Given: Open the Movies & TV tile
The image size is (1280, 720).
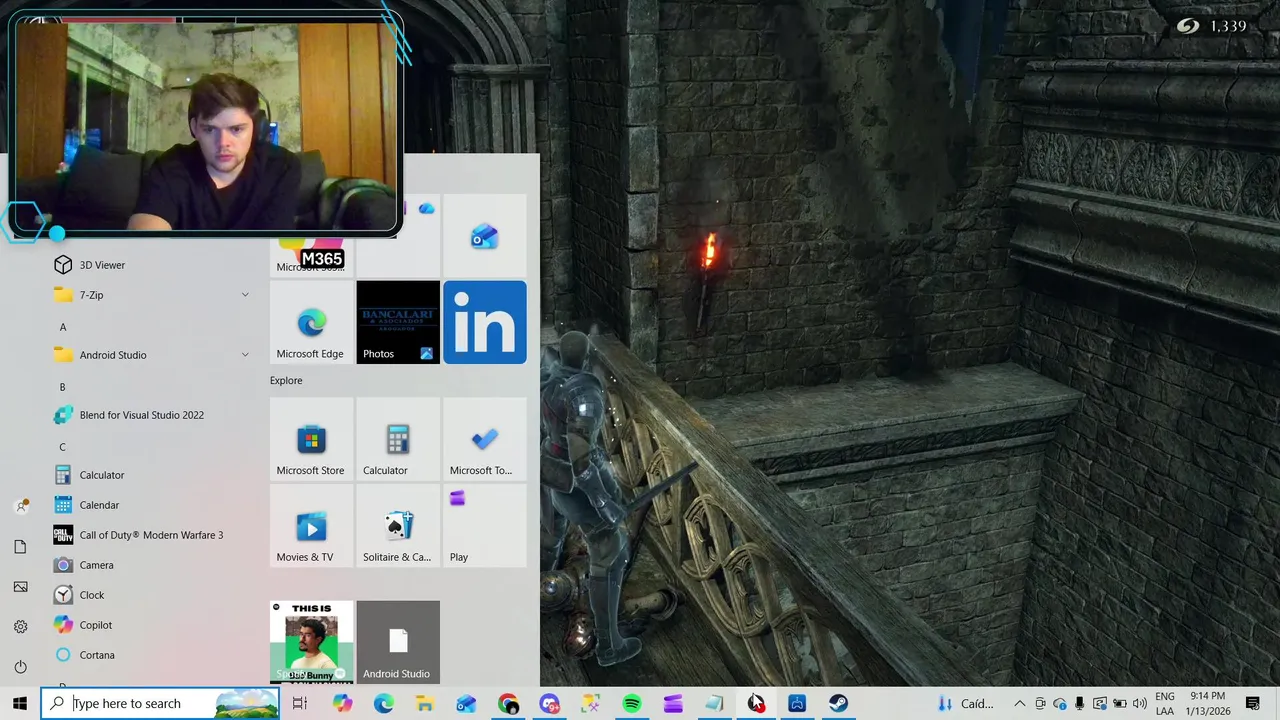Looking at the screenshot, I should click(x=311, y=526).
